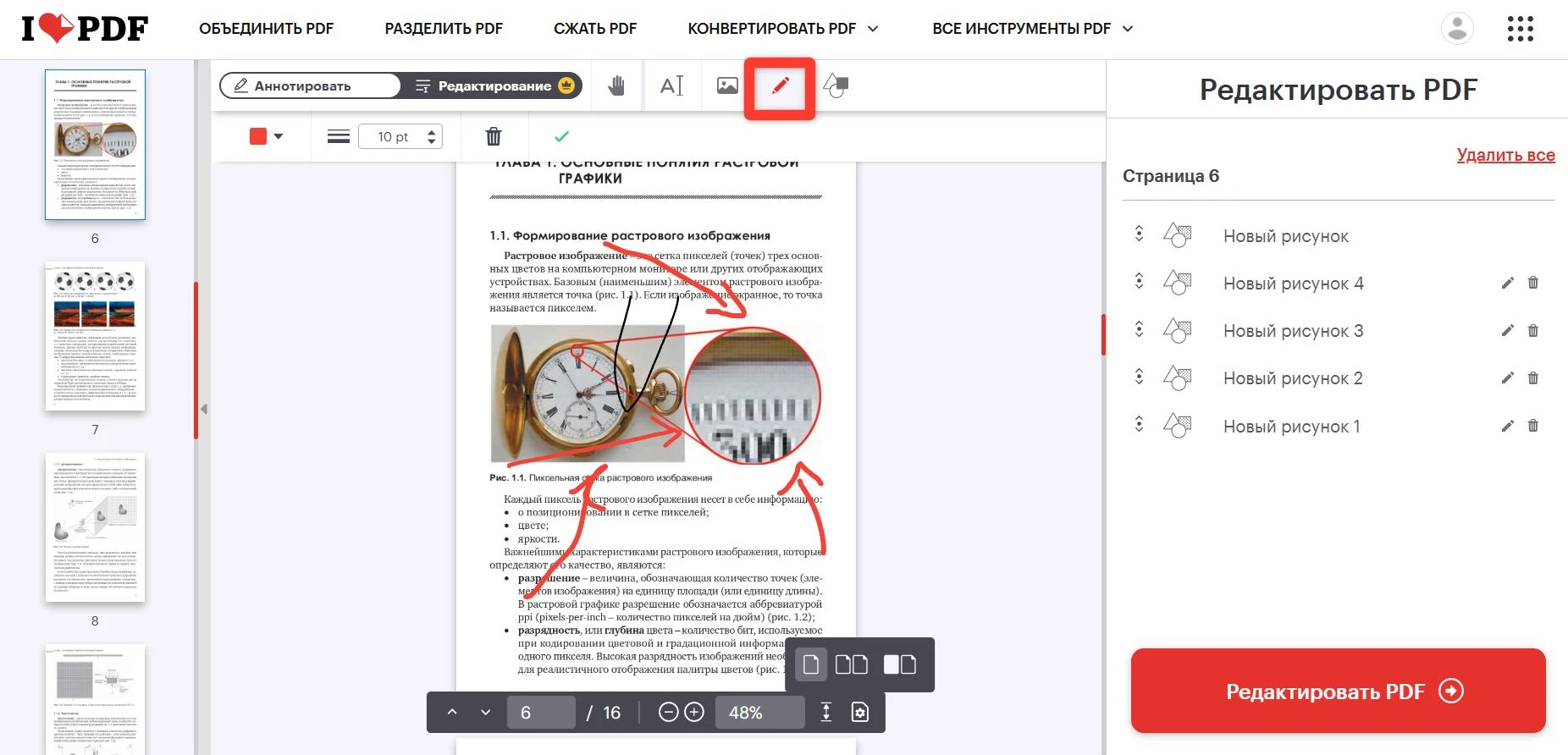The width and height of the screenshot is (1568, 755).
Task: Open ОБЪЕДИНИТЬ PDF menu item
Action: click(x=266, y=29)
